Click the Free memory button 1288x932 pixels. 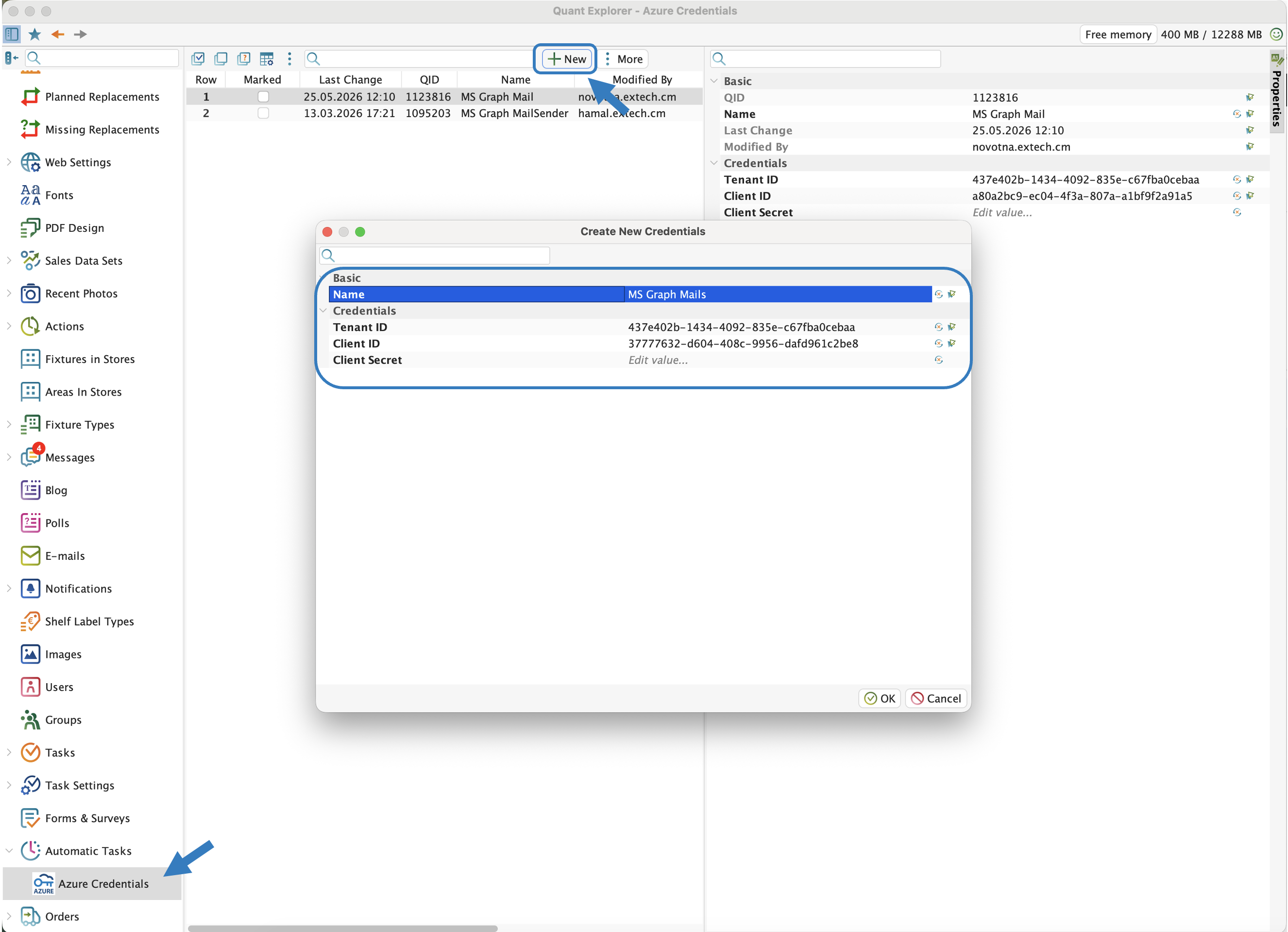1118,34
